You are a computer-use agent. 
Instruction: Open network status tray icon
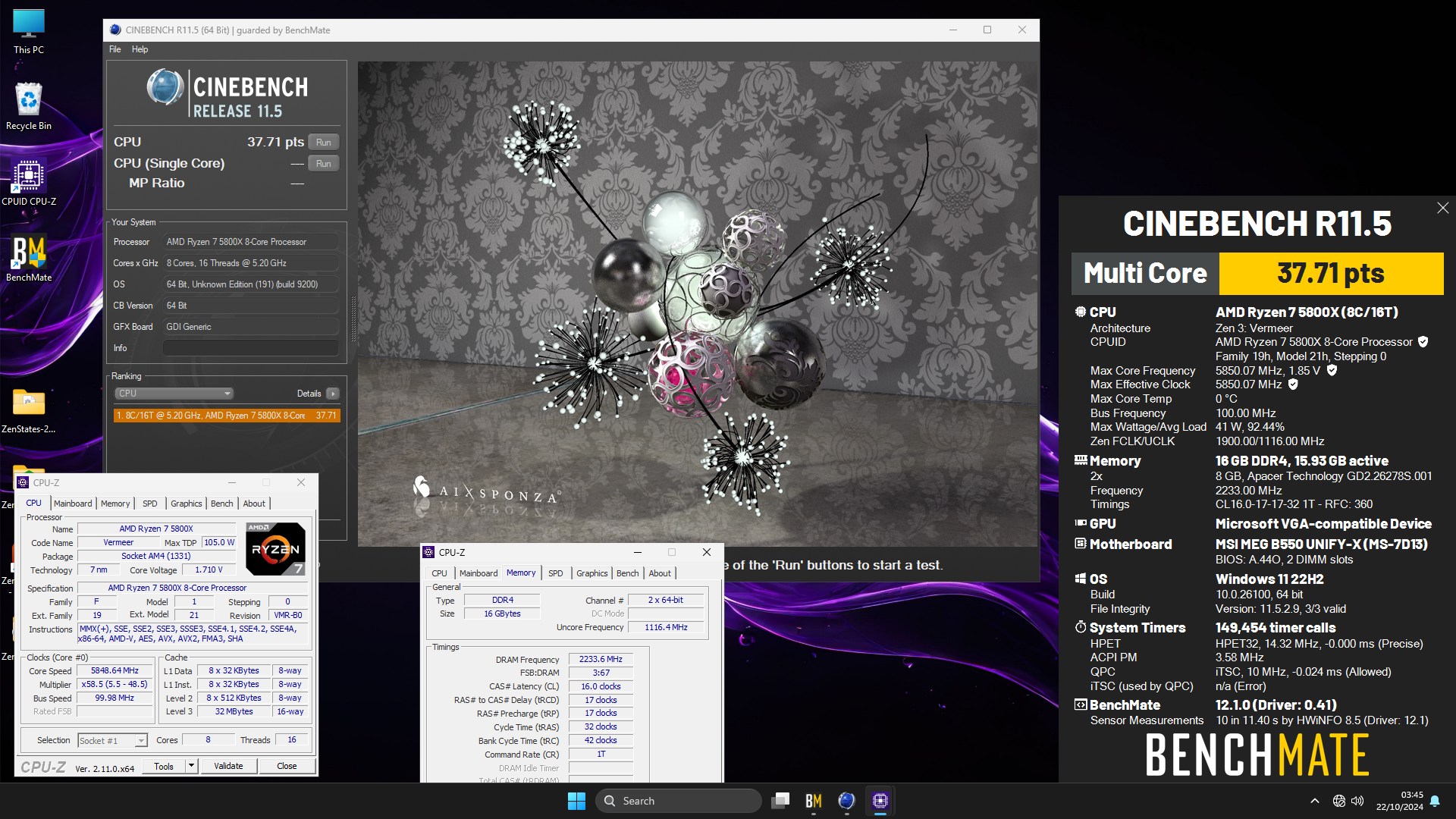tap(1339, 801)
